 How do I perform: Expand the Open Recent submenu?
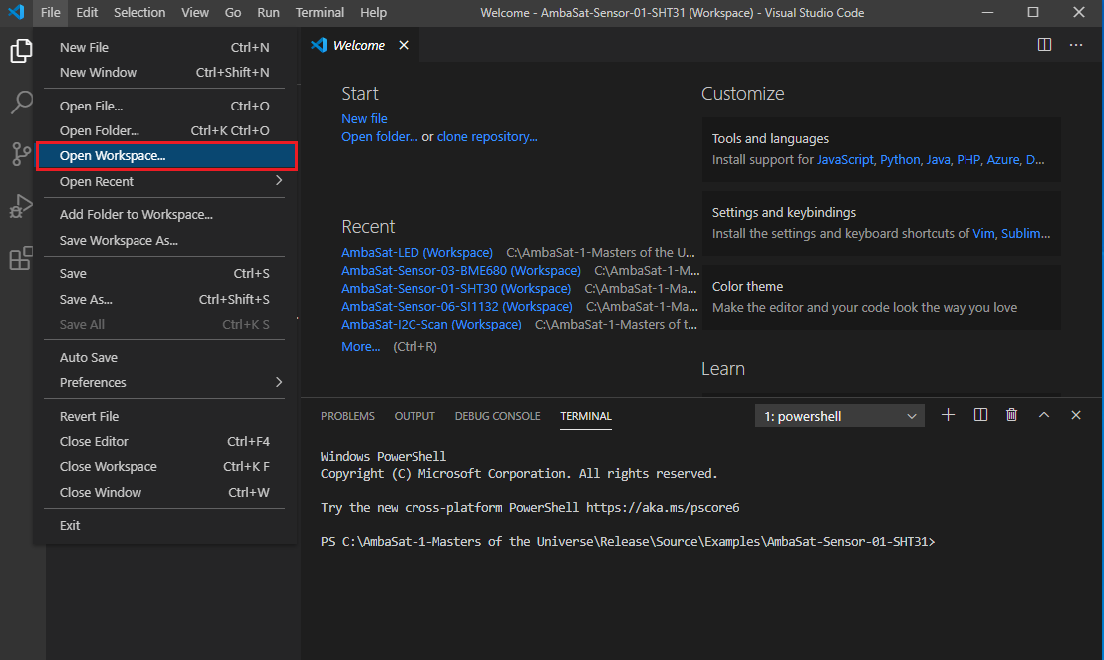pos(166,181)
